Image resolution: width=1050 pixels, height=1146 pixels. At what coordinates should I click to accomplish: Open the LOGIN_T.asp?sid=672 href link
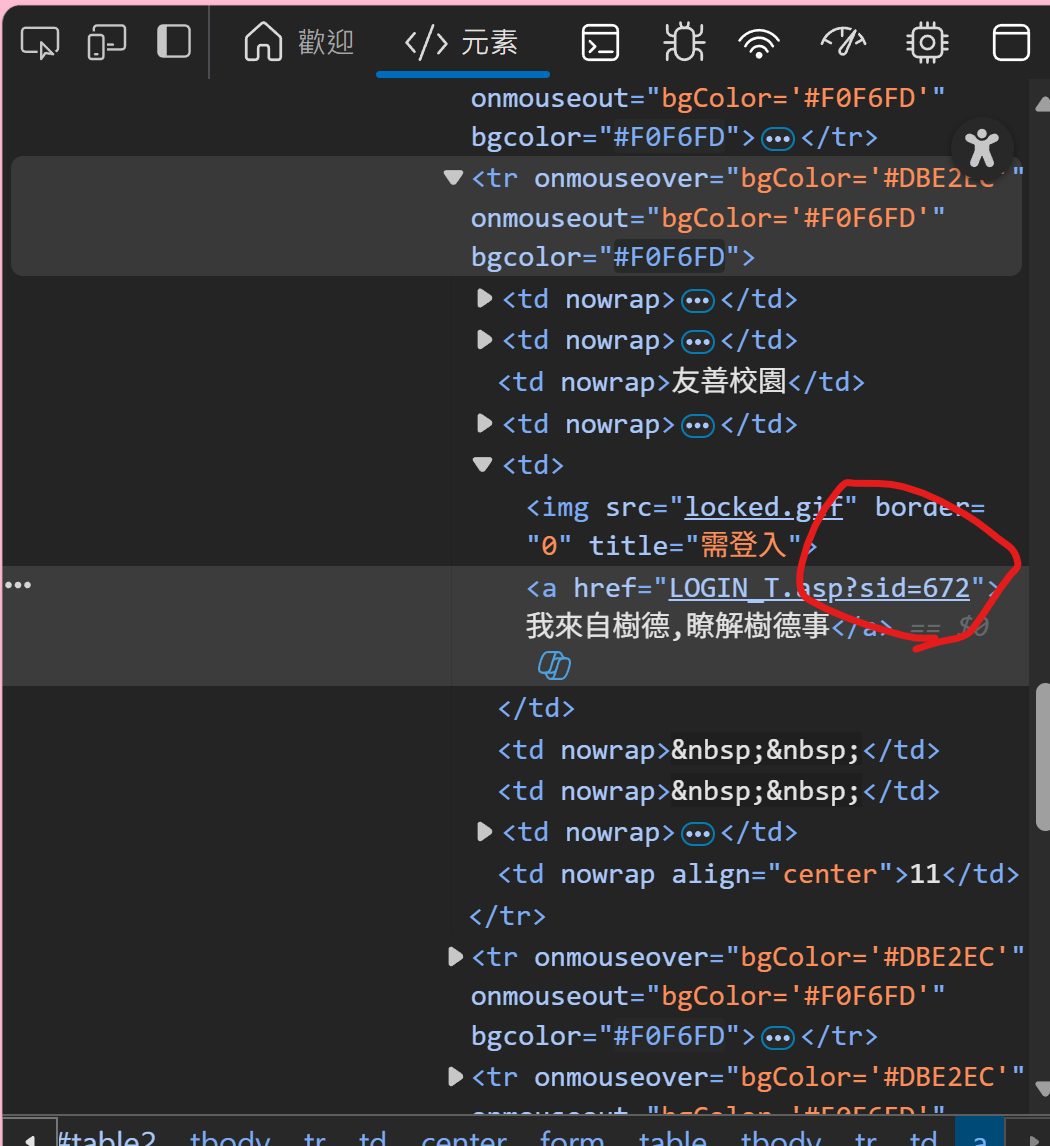coord(819,588)
